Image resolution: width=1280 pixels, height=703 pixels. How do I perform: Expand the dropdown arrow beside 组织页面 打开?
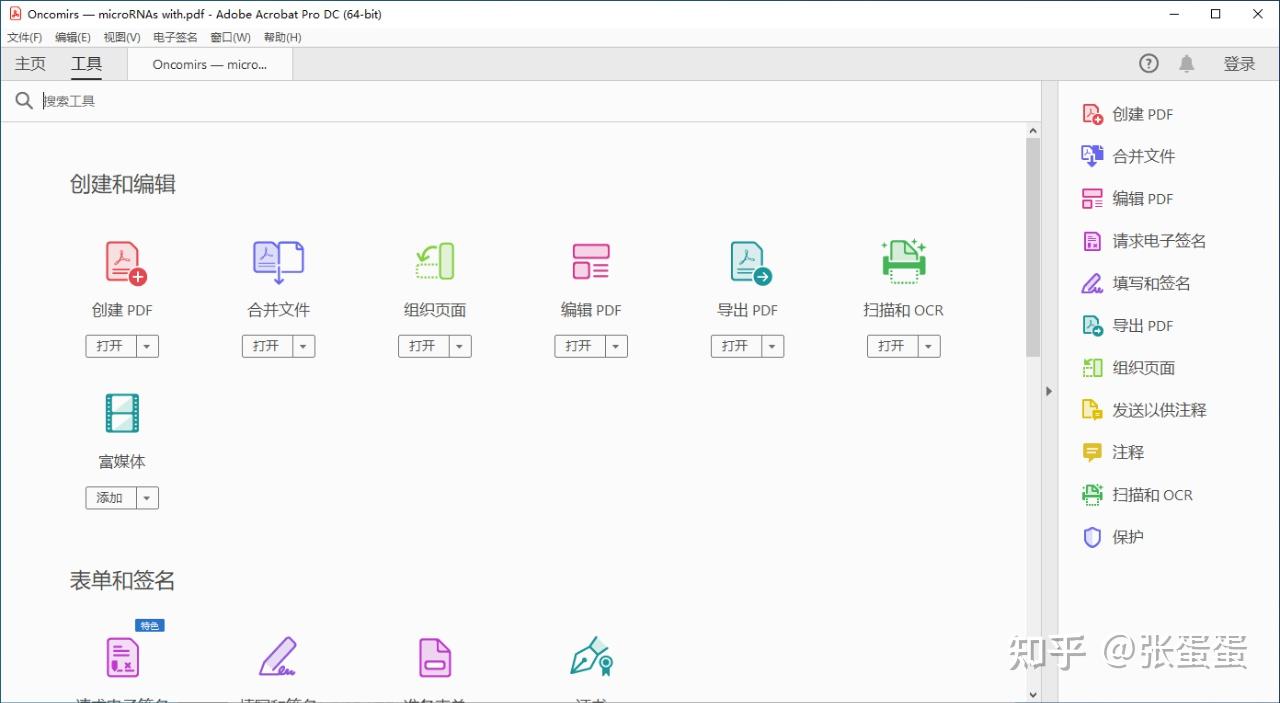pyautogui.click(x=460, y=346)
